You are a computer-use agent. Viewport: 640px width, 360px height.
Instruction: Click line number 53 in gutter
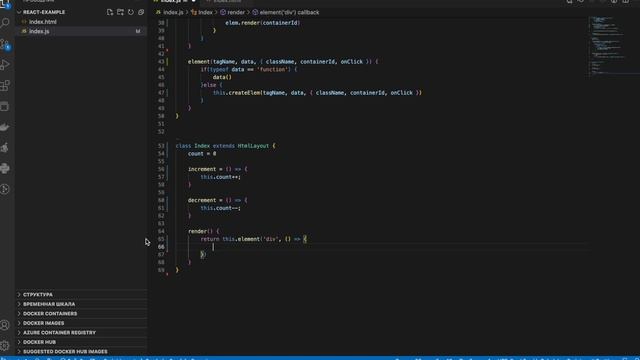[x=161, y=146]
